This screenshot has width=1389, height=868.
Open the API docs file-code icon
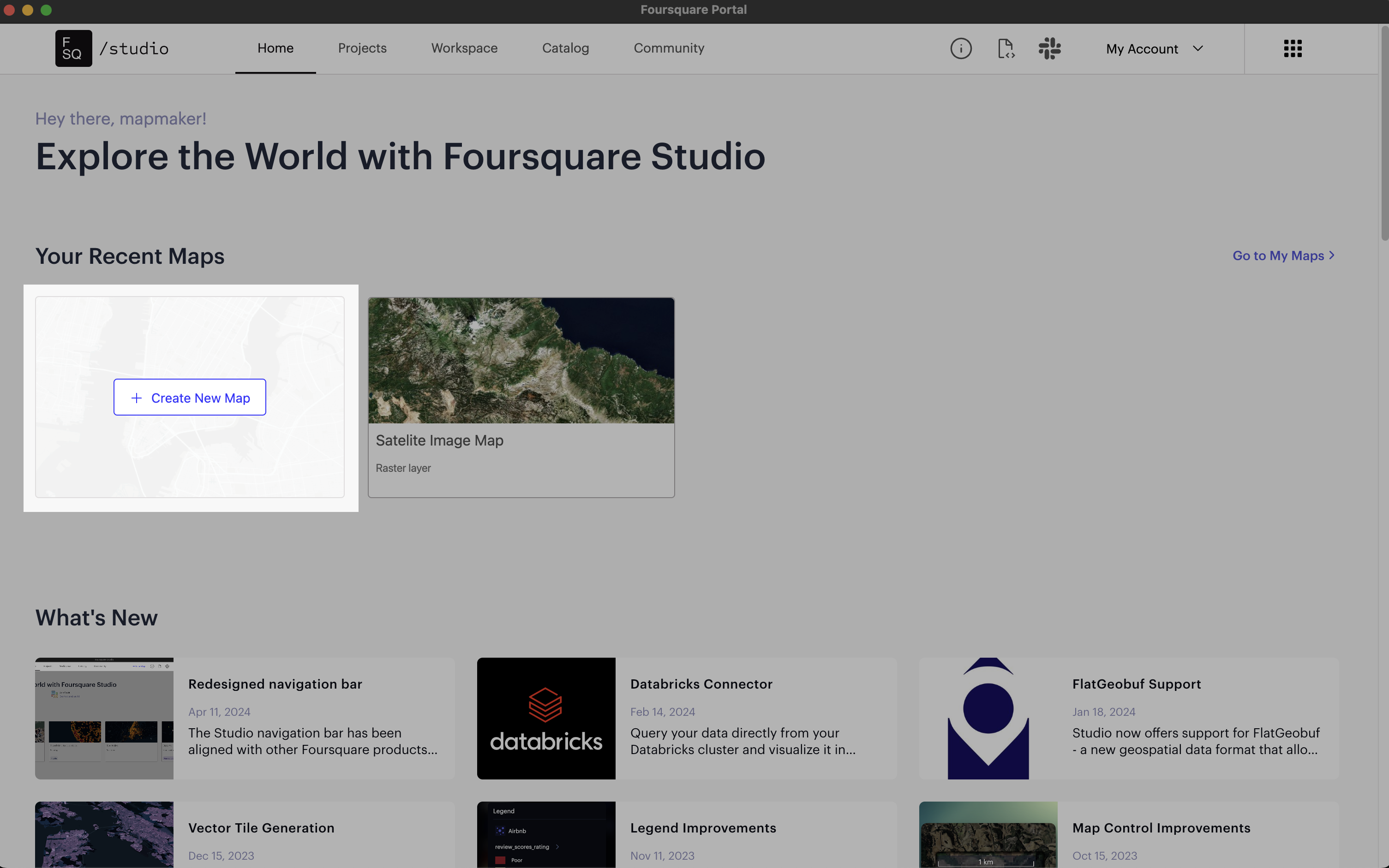point(1006,48)
